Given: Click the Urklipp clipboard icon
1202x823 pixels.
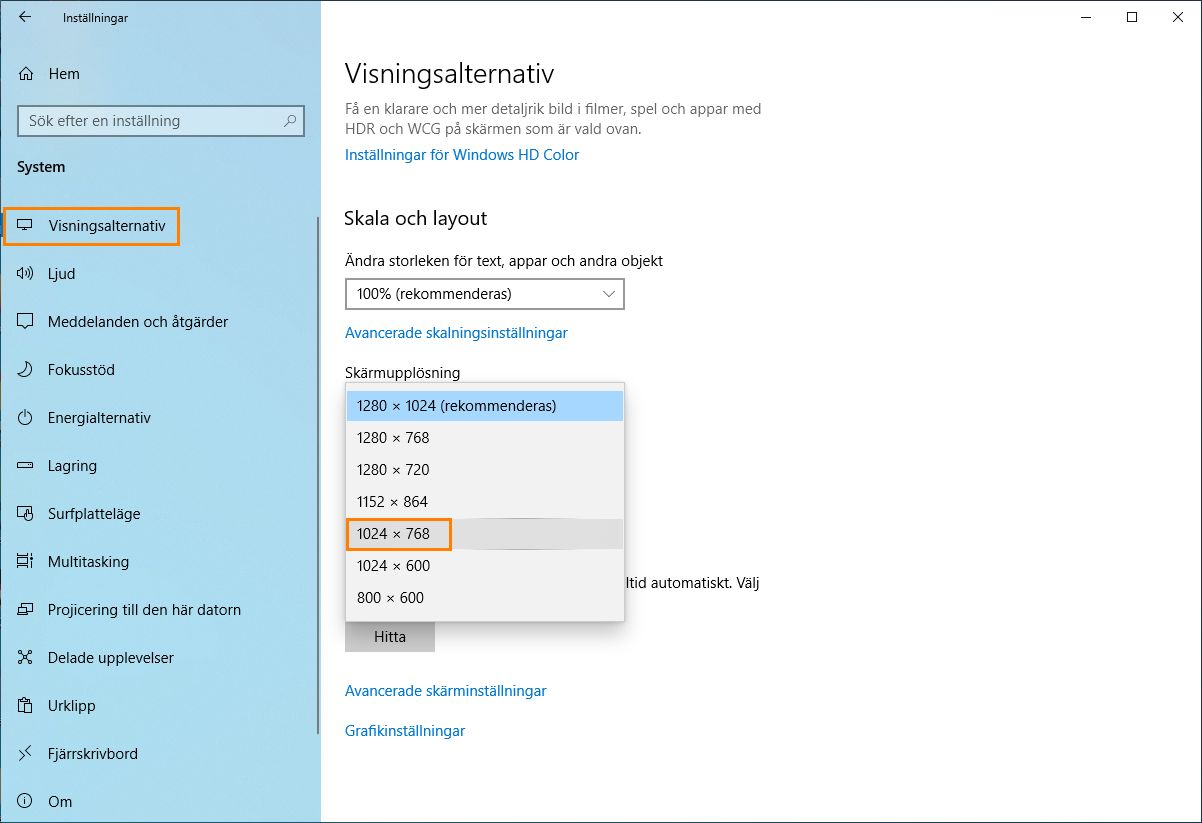Looking at the screenshot, I should [x=26, y=706].
